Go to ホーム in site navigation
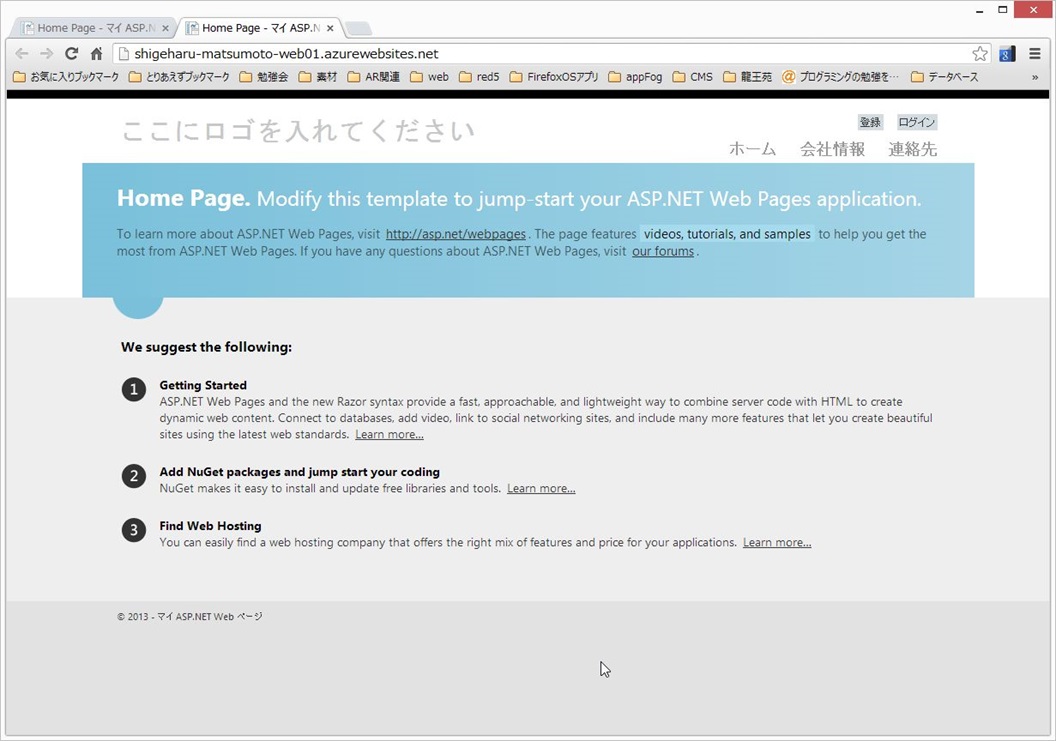This screenshot has width=1056, height=741. [752, 149]
